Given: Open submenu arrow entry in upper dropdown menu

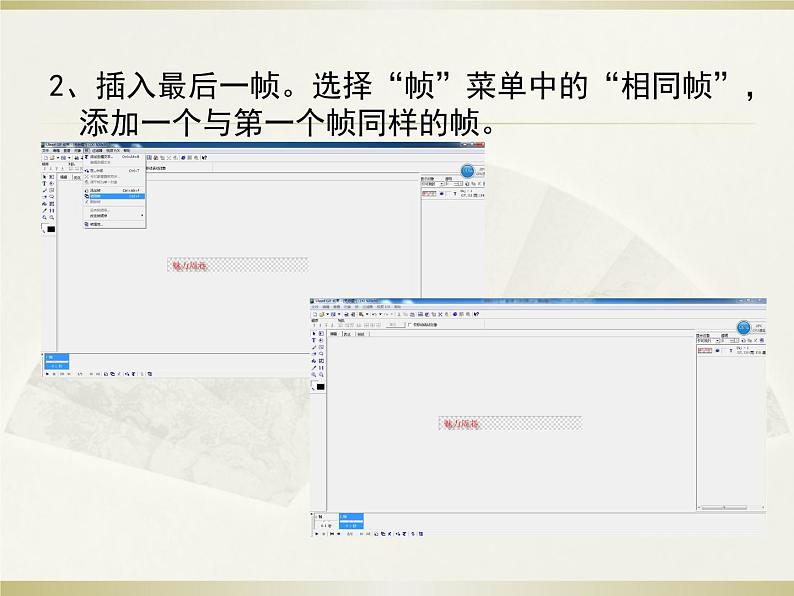Looking at the screenshot, I should [115, 215].
